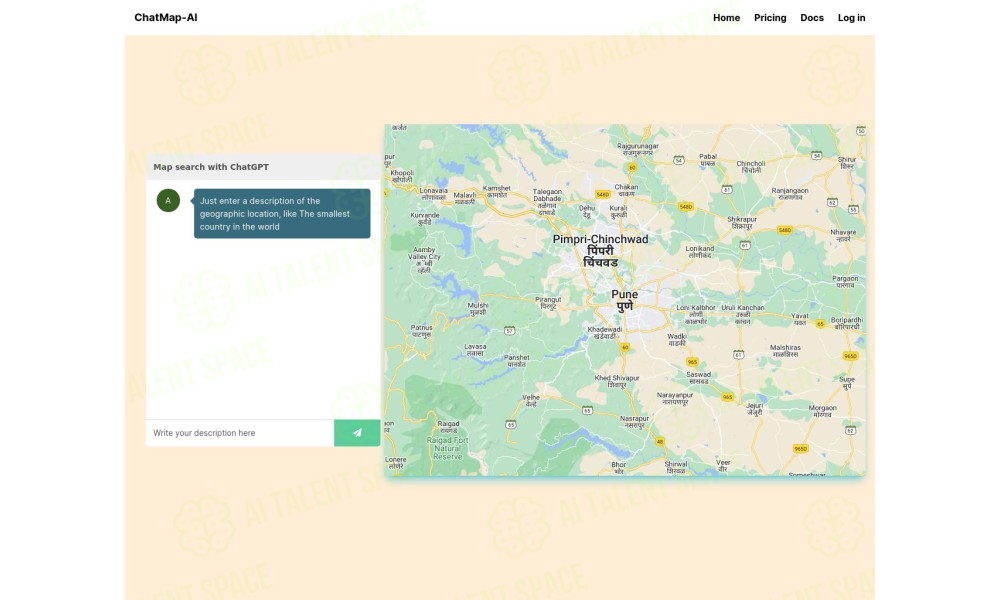Click the Khed Shivapur map label
The width and height of the screenshot is (1000, 600).
617,381
